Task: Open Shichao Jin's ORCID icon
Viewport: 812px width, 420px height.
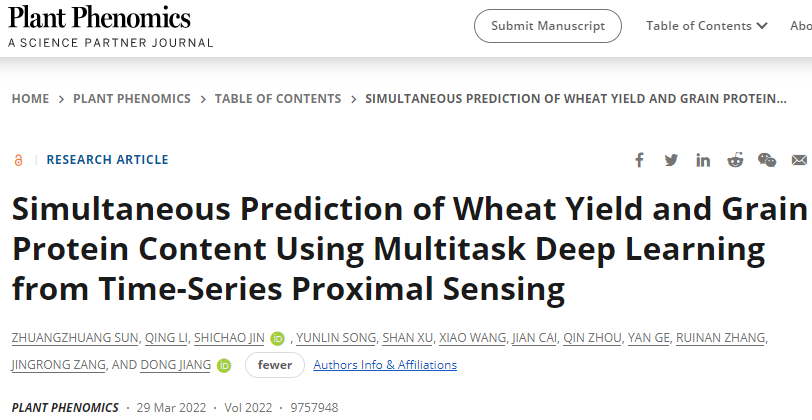Action: click(278, 339)
